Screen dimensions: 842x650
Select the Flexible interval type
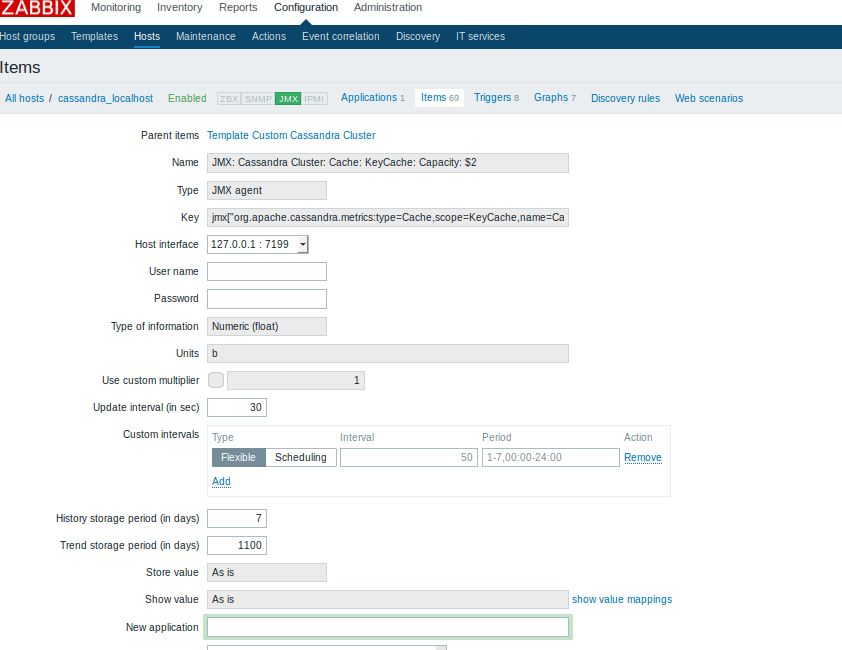pos(238,457)
